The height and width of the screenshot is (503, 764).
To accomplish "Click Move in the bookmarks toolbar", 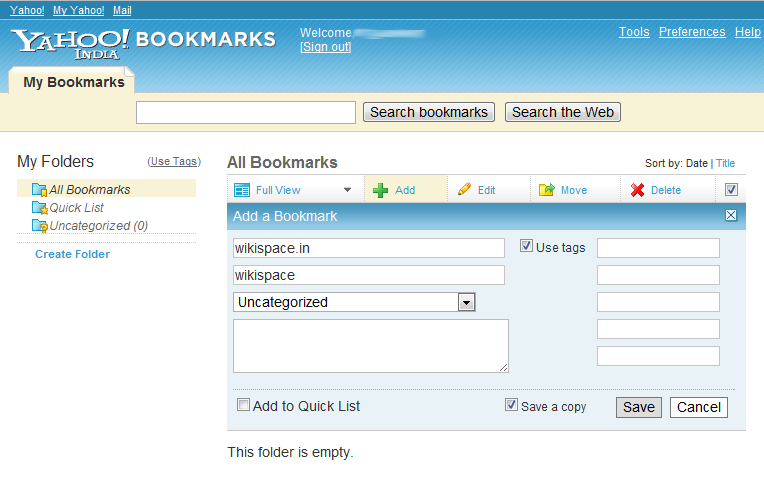I will click(574, 190).
